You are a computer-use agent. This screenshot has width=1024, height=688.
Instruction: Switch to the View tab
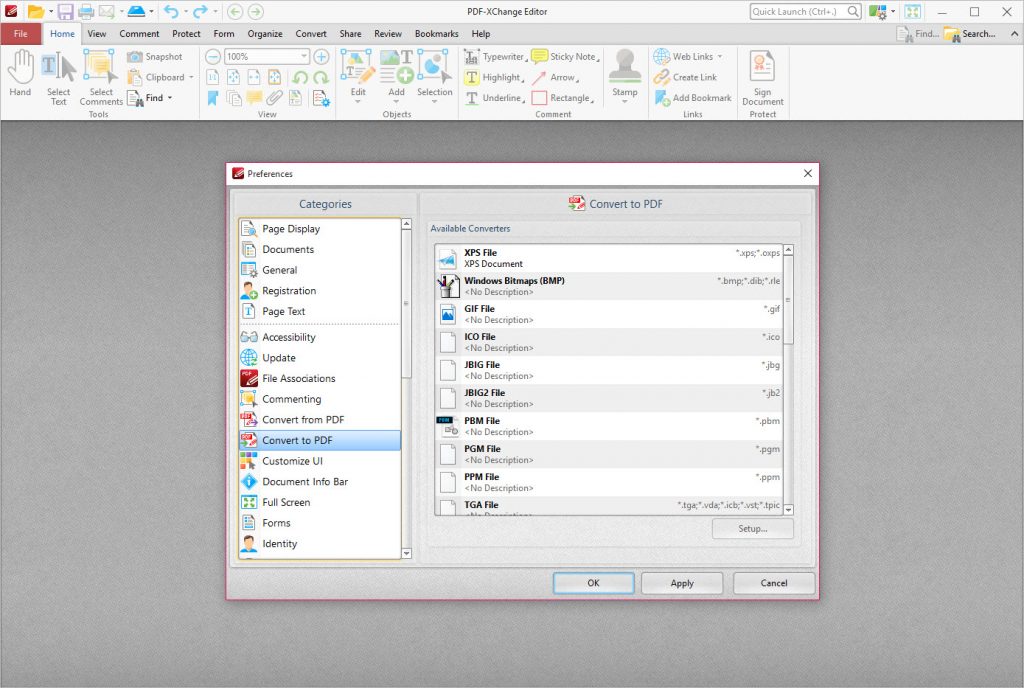[x=97, y=34]
